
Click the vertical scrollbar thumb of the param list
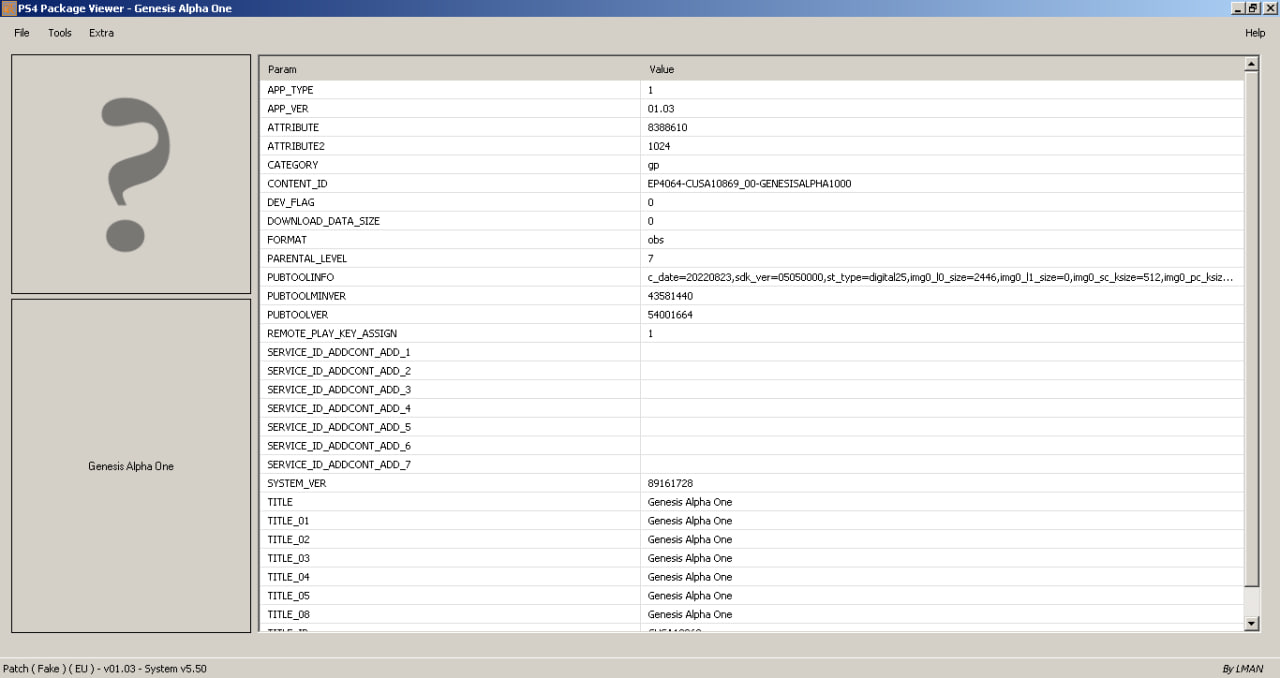[1251, 329]
